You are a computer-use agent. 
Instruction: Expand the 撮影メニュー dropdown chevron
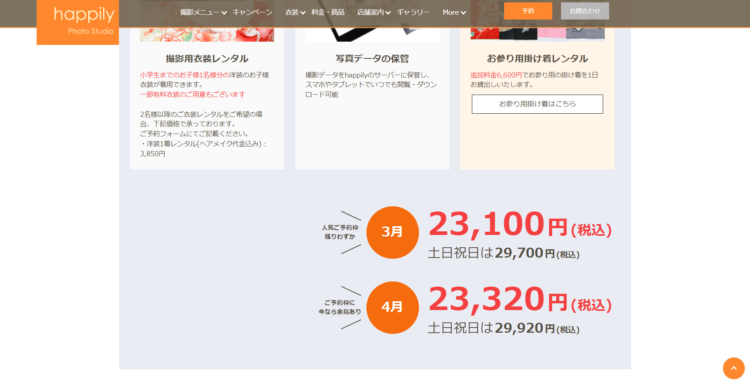[x=224, y=13]
